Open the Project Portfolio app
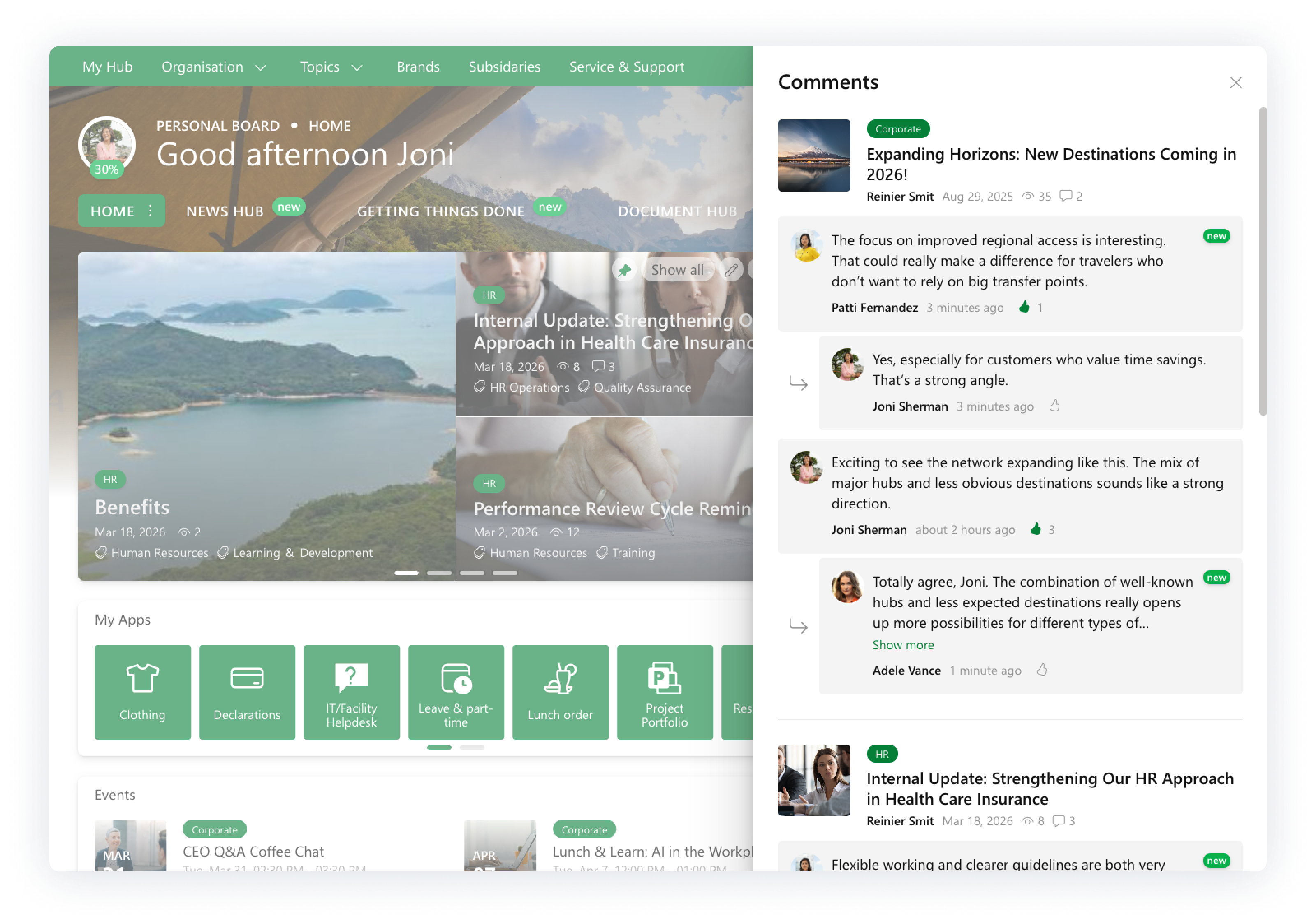Viewport: 1316px width, 924px height. pyautogui.click(x=664, y=691)
